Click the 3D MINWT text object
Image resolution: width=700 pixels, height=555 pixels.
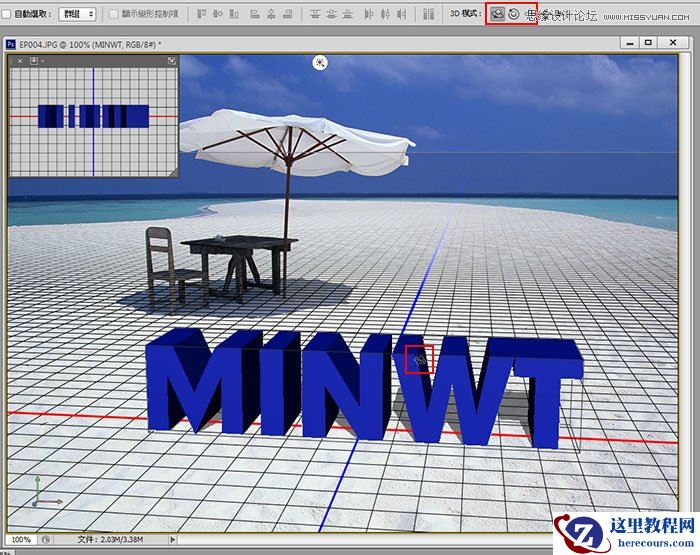[364, 388]
